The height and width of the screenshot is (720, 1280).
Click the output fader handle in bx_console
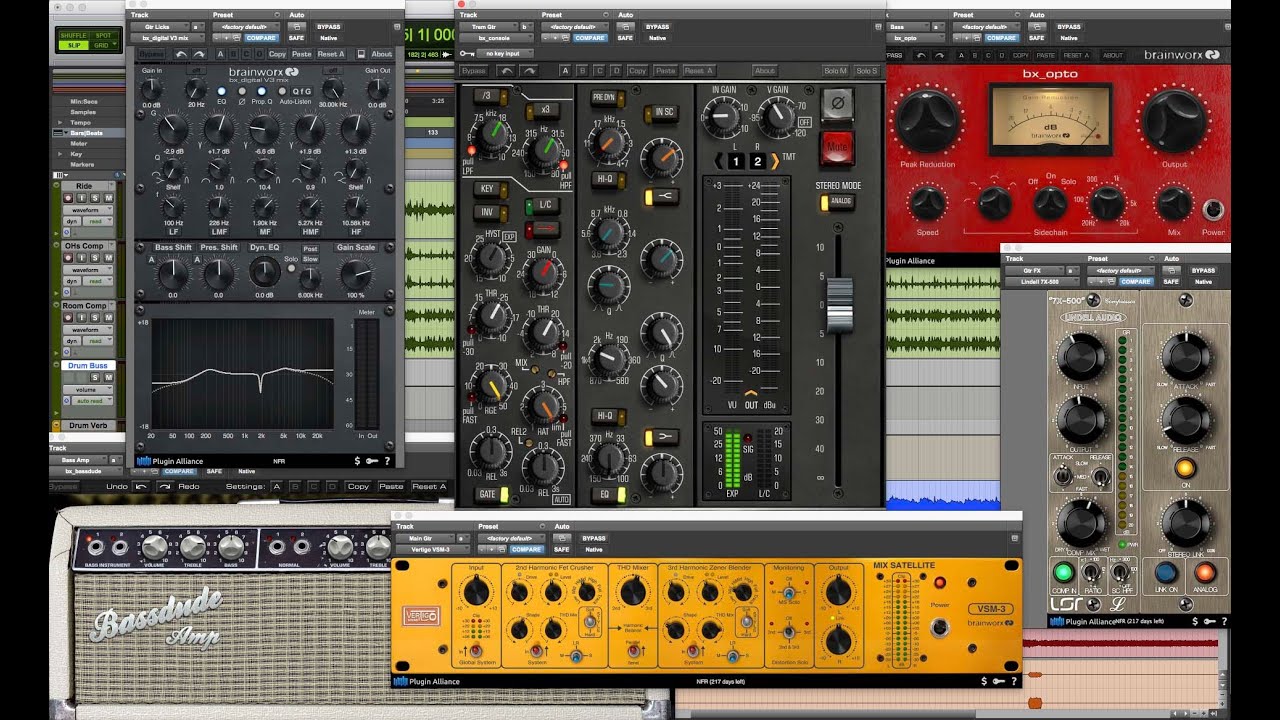tap(840, 305)
